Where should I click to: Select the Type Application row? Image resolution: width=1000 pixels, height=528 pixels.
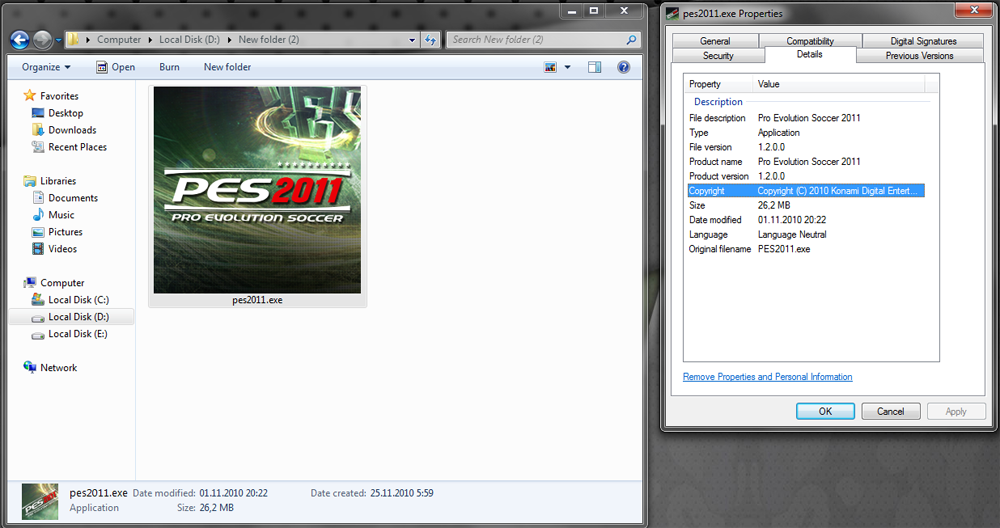(805, 133)
